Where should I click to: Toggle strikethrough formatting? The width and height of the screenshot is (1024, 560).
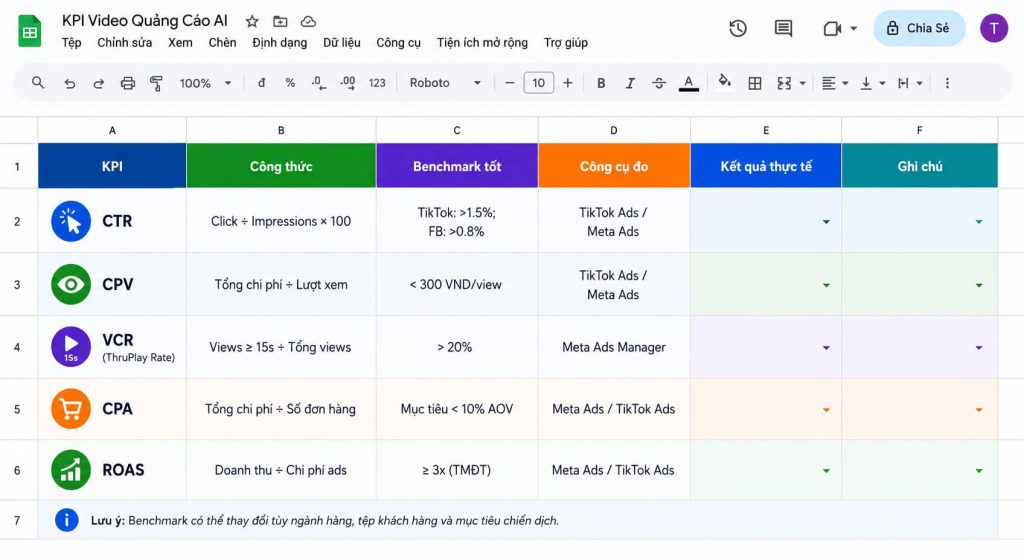click(659, 83)
